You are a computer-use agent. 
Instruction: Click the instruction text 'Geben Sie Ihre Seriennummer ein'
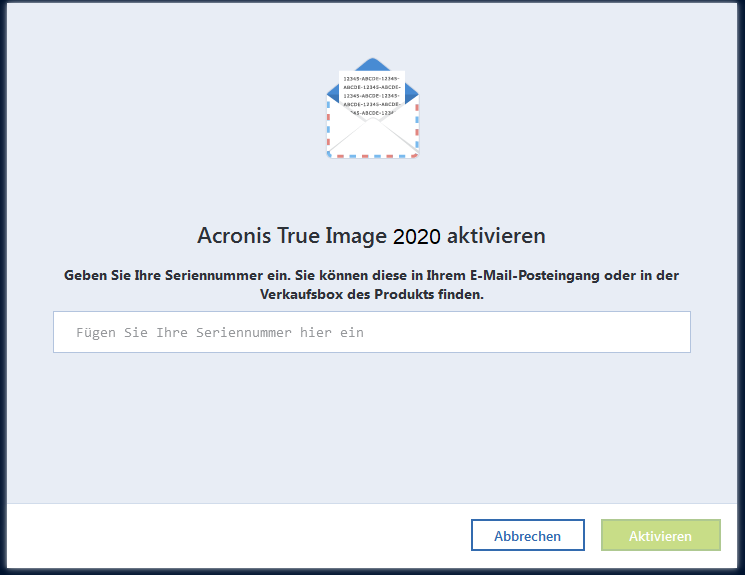(x=177, y=276)
